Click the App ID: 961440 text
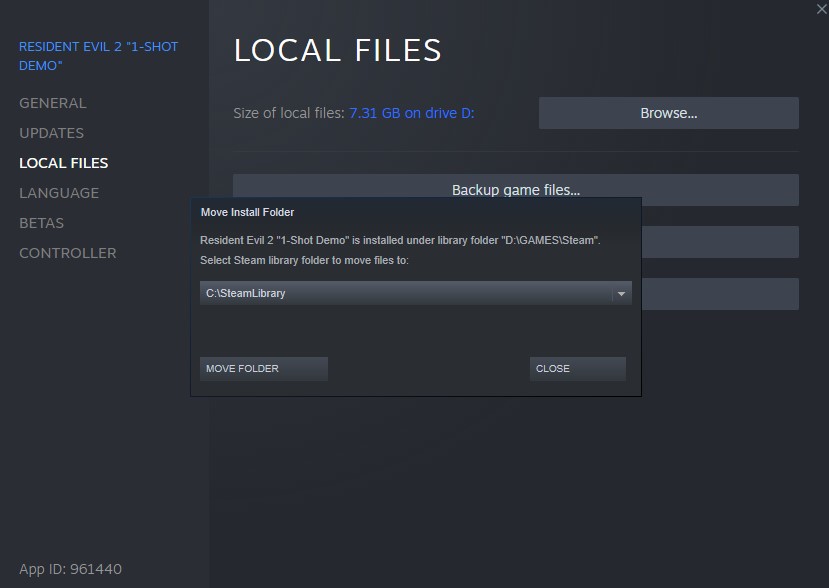 coord(70,569)
